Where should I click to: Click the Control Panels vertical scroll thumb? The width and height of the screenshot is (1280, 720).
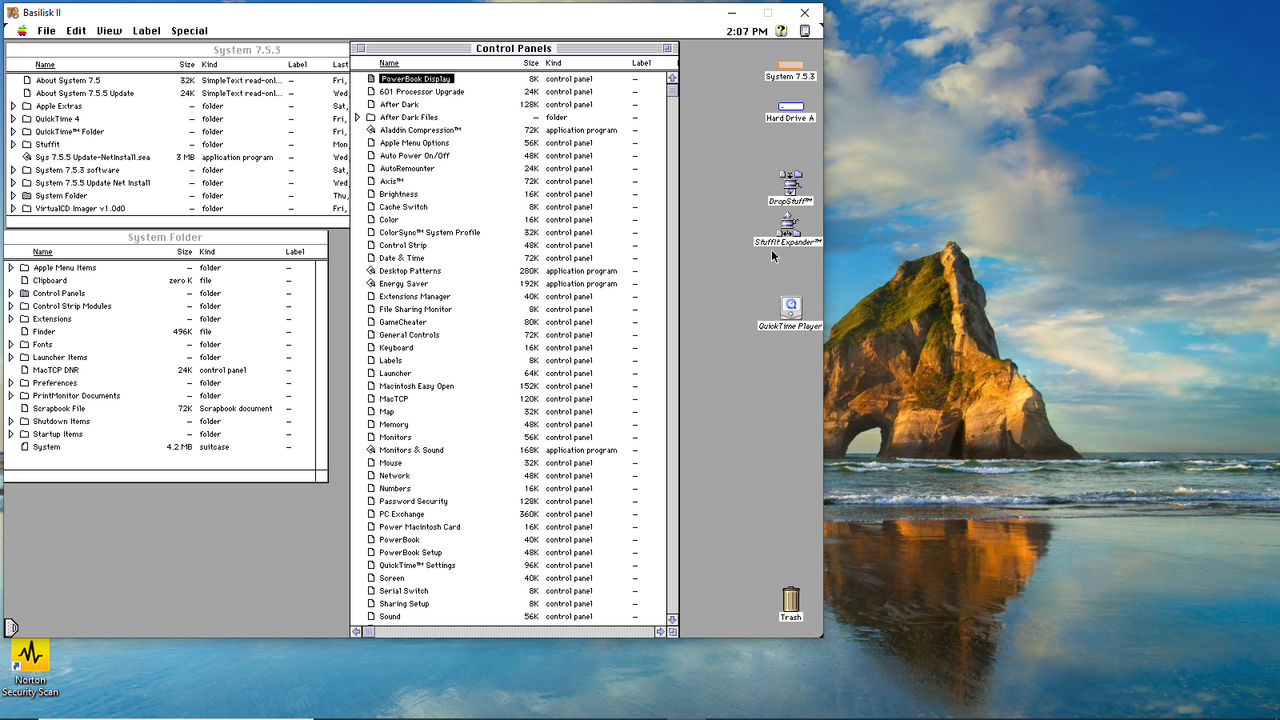[x=672, y=90]
